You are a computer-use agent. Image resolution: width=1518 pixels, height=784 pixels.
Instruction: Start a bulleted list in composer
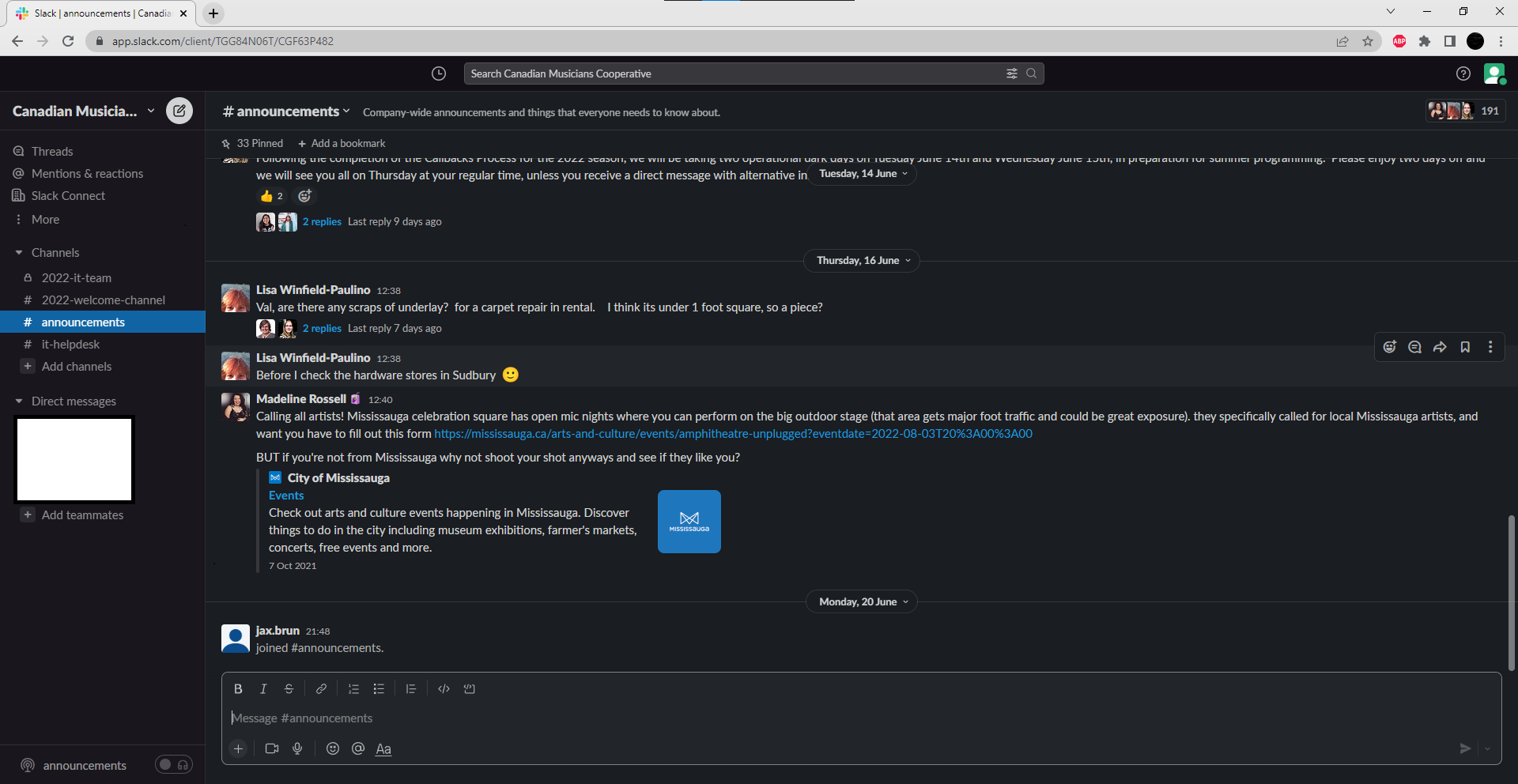tap(379, 689)
